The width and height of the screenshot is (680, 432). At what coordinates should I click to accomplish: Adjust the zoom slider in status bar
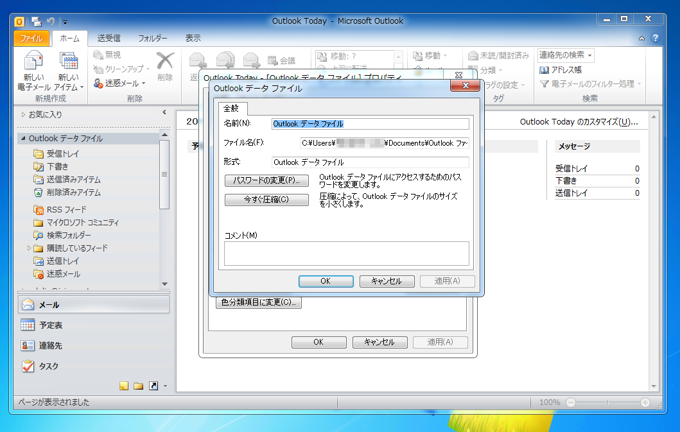point(608,403)
